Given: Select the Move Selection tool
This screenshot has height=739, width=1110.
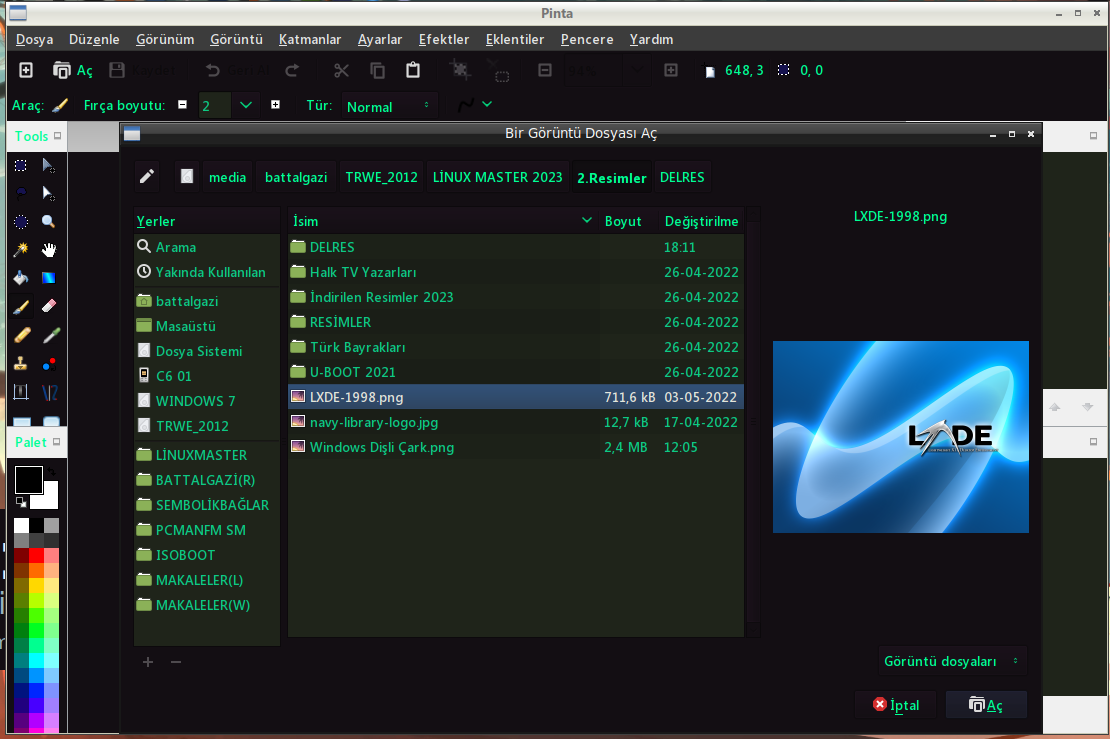Looking at the screenshot, I should click(49, 193).
